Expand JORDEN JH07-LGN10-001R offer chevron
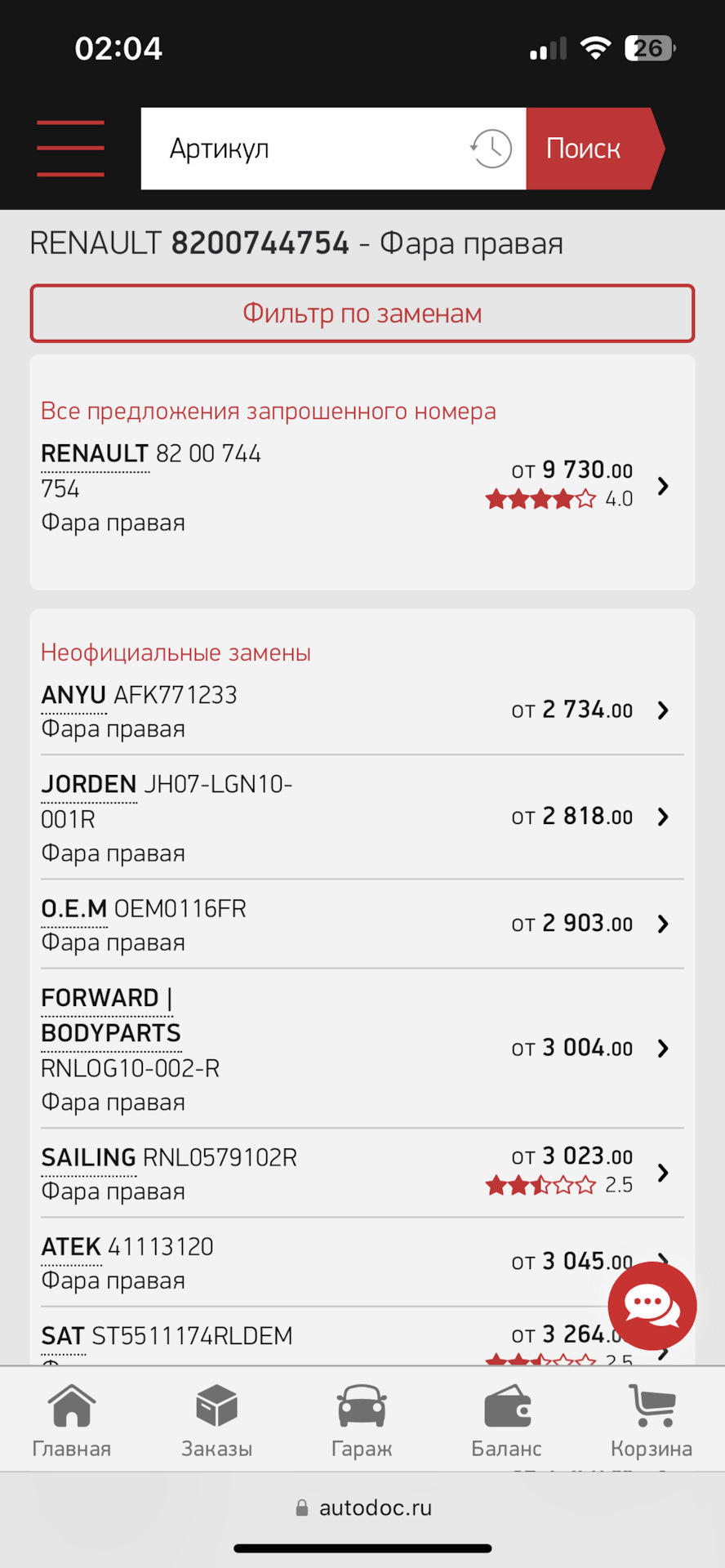The width and height of the screenshot is (725, 1568). 663,817
